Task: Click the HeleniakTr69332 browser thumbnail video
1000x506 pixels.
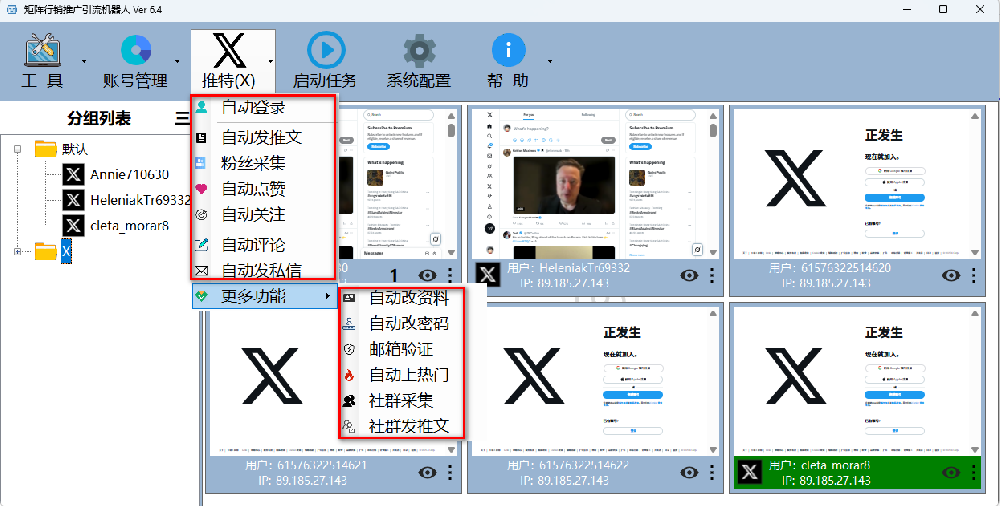Action: (x=564, y=185)
